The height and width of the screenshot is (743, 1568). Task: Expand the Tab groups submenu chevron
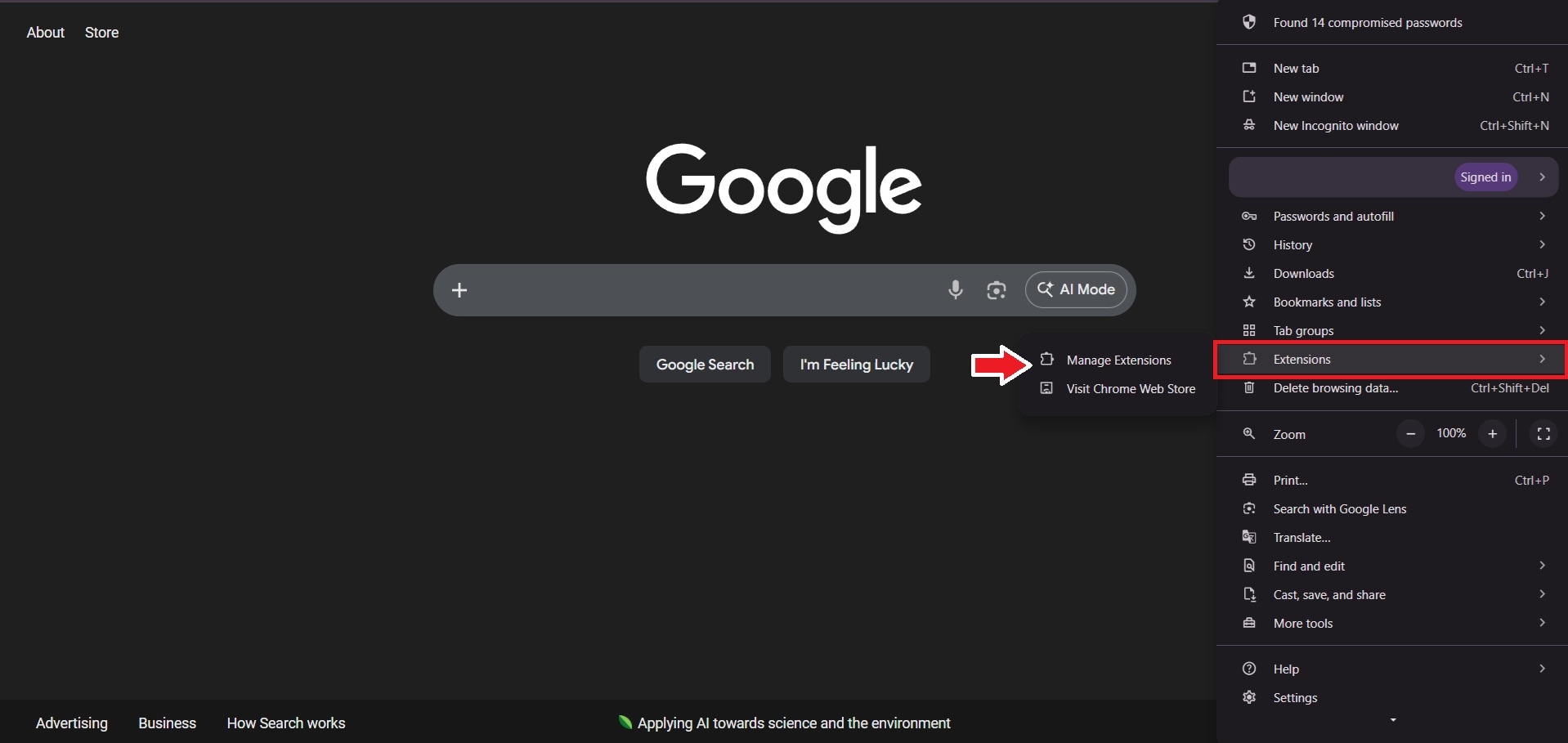(1542, 330)
